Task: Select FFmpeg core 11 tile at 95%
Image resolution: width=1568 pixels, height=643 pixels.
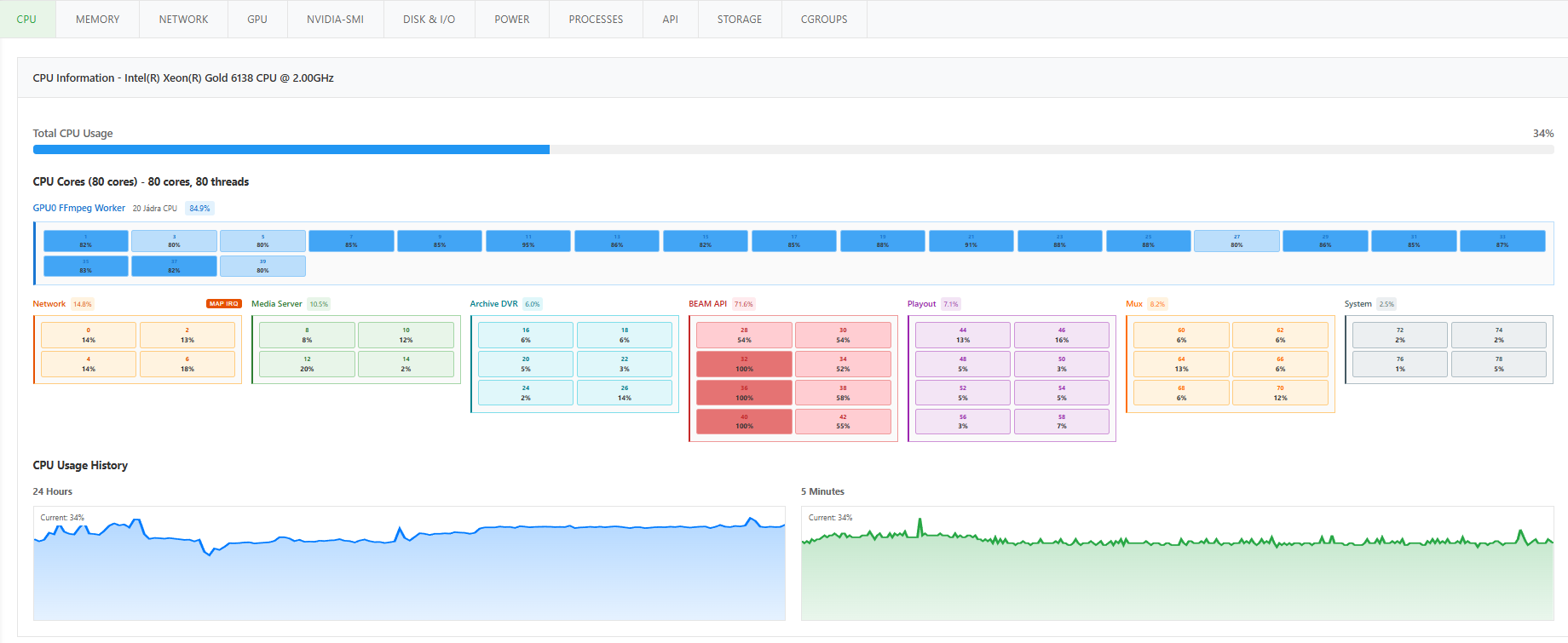Action: [528, 241]
